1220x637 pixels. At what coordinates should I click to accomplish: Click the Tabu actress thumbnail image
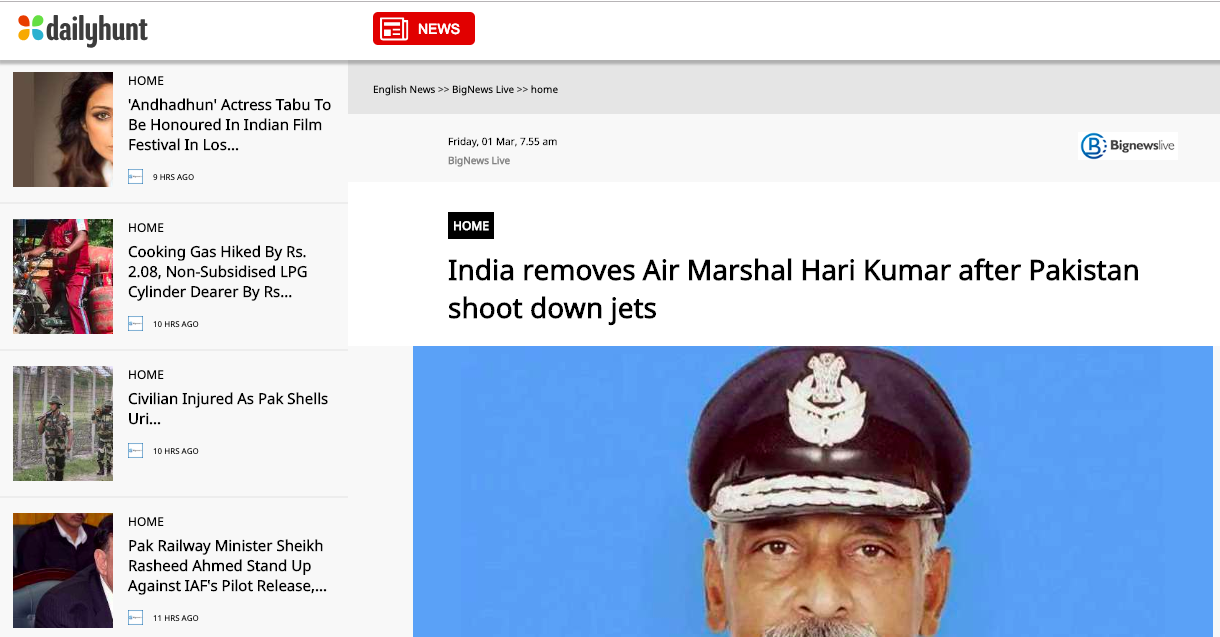[63, 129]
